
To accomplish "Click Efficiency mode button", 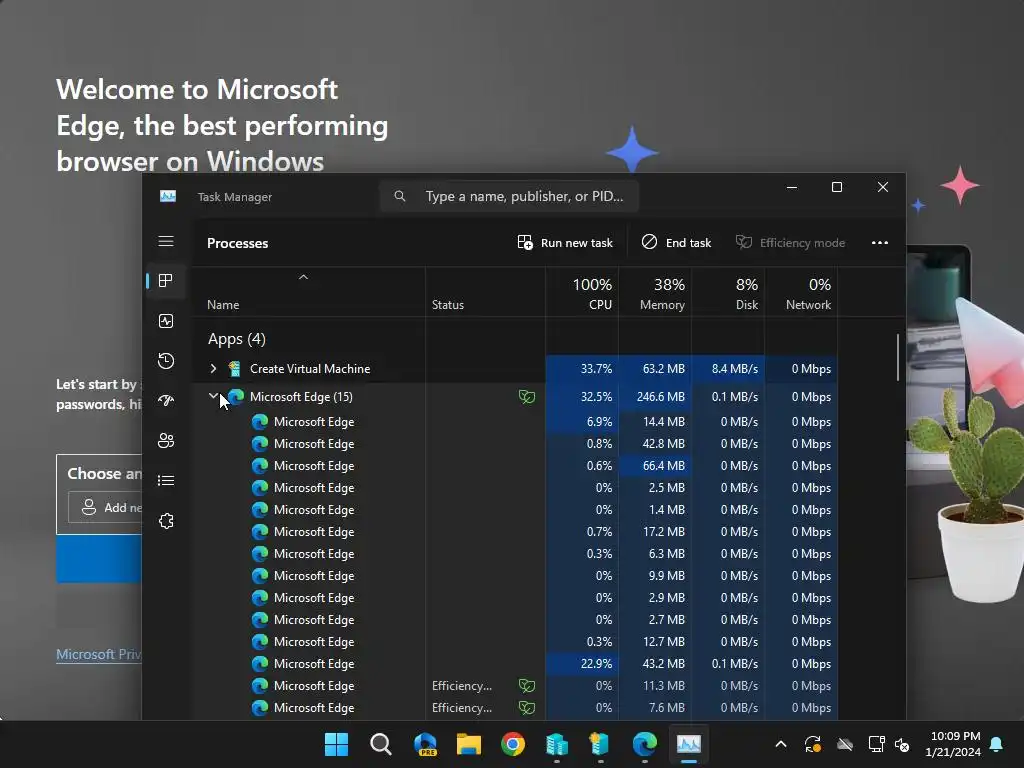I will (x=790, y=242).
